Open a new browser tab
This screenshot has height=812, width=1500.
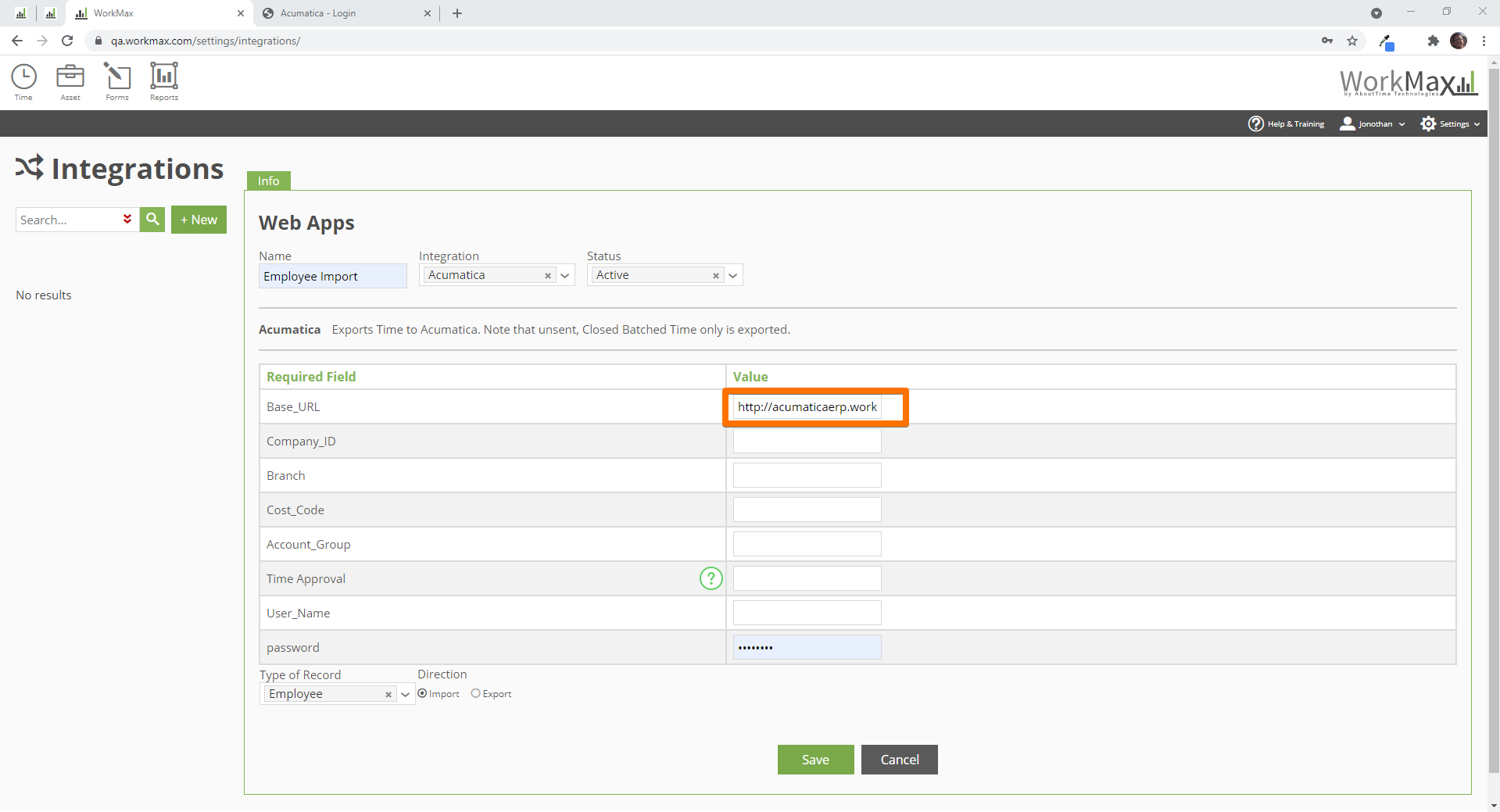pos(457,13)
